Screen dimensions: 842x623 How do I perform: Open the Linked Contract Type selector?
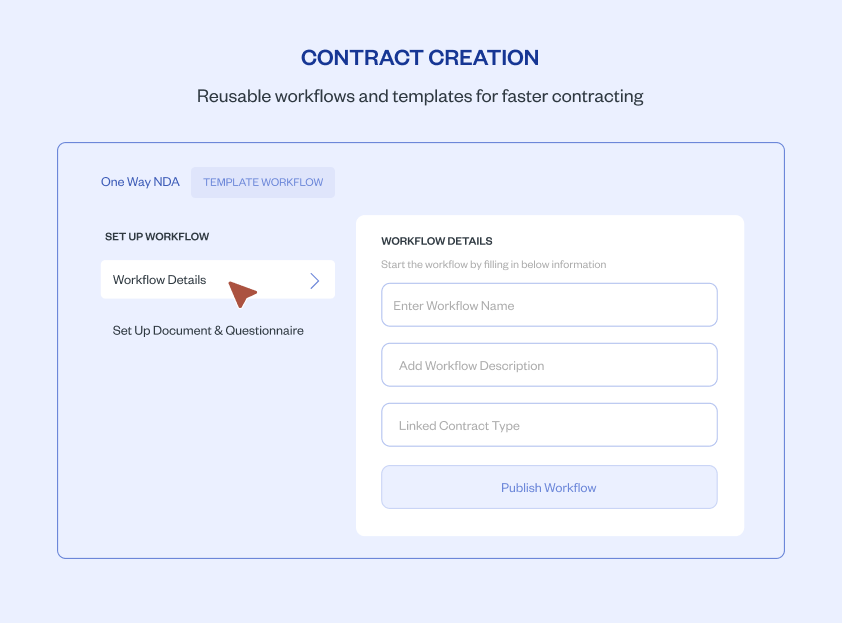pyautogui.click(x=548, y=425)
